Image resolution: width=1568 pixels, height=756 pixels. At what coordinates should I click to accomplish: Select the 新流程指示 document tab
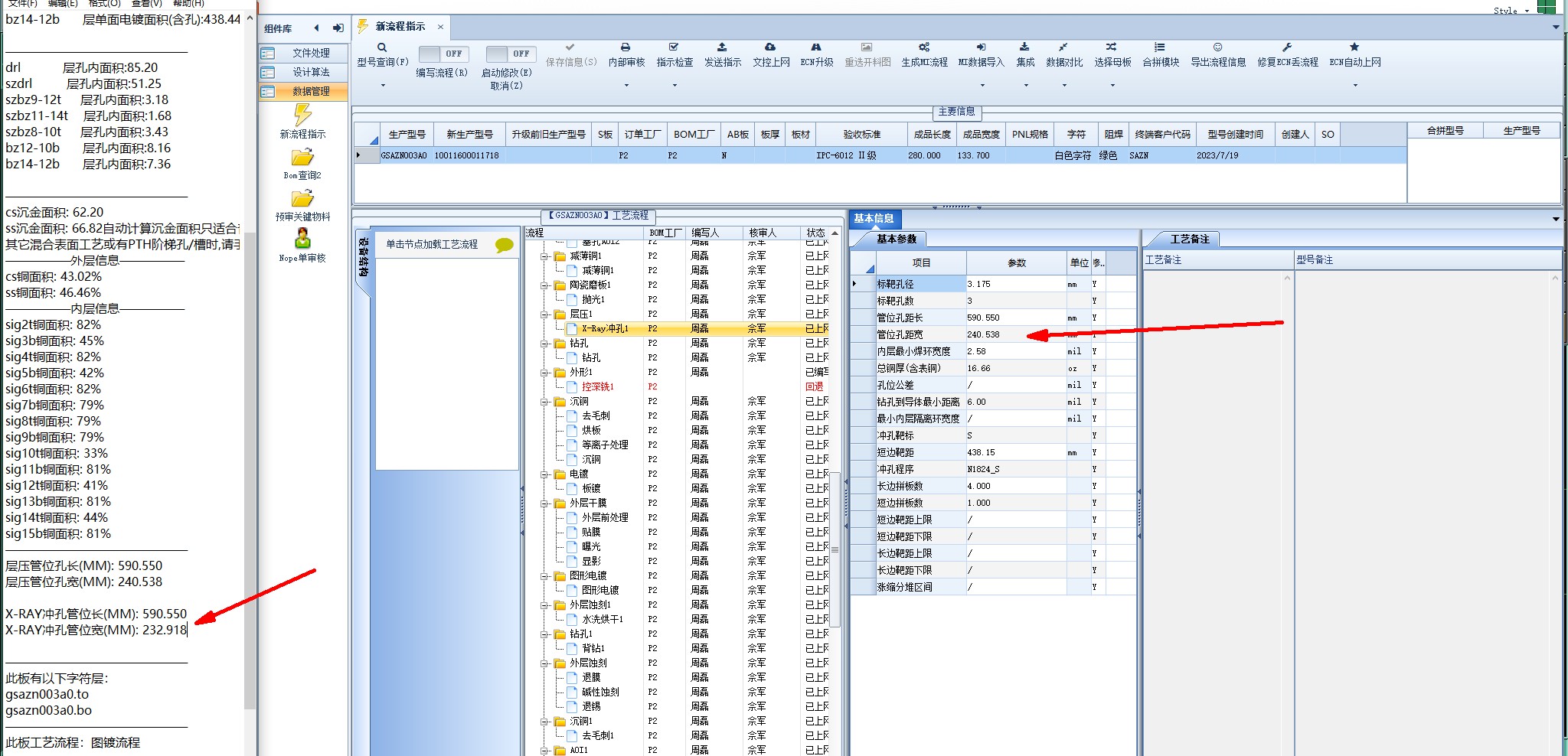(400, 27)
